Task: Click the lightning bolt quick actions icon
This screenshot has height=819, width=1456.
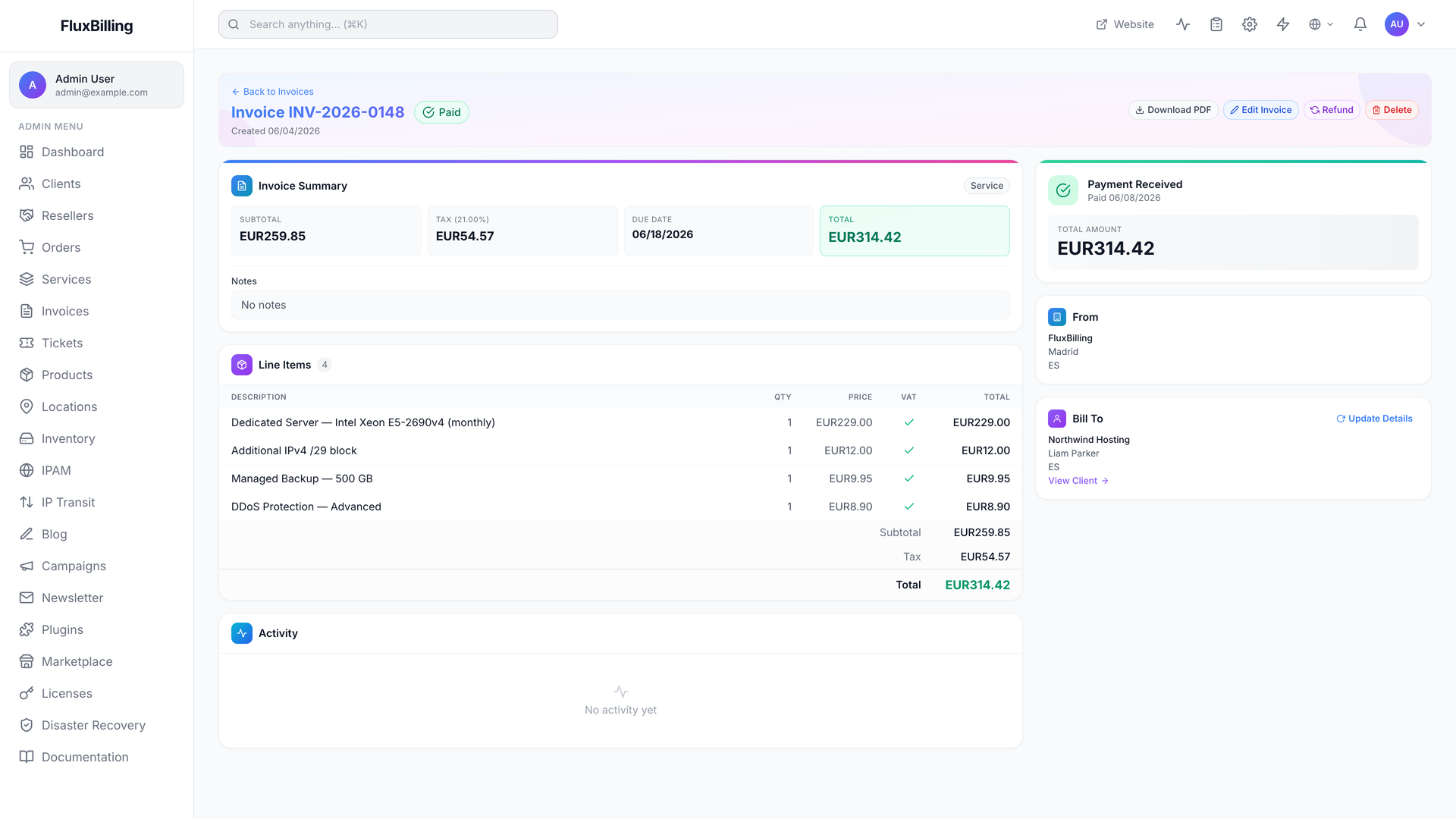Action: click(1283, 24)
